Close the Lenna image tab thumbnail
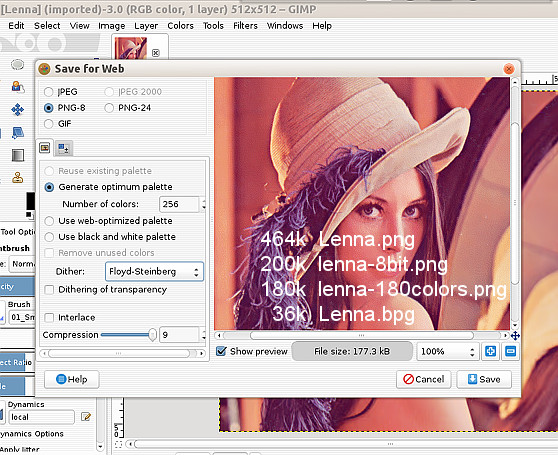This screenshot has height=455, width=558. (x=156, y=53)
